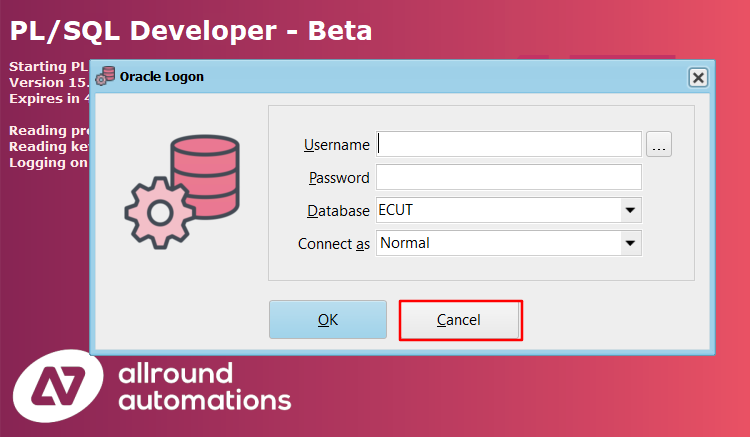Screen dimensions: 750x437
Task: Focus the Password input field
Action: click(x=508, y=178)
